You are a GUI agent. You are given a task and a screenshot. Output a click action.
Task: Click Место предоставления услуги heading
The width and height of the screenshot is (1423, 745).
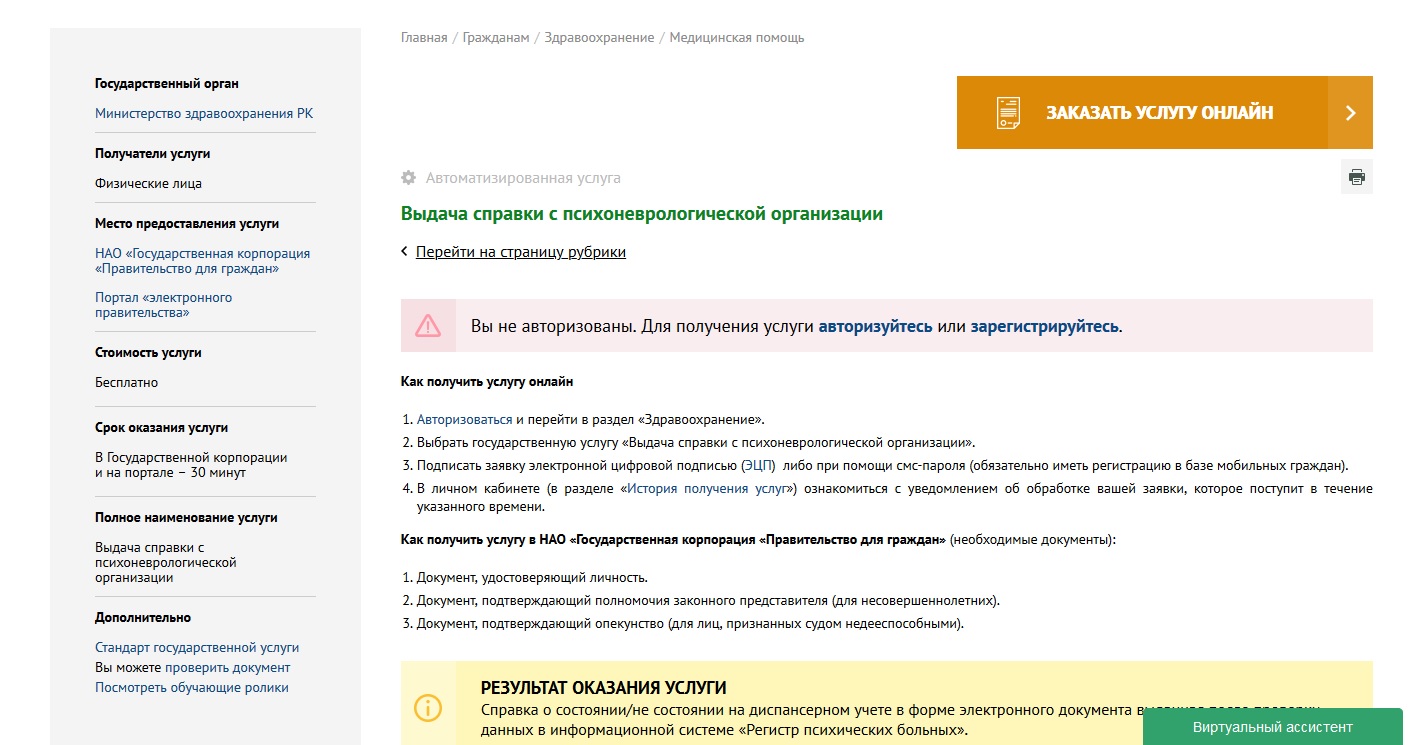pyautogui.click(x=187, y=224)
